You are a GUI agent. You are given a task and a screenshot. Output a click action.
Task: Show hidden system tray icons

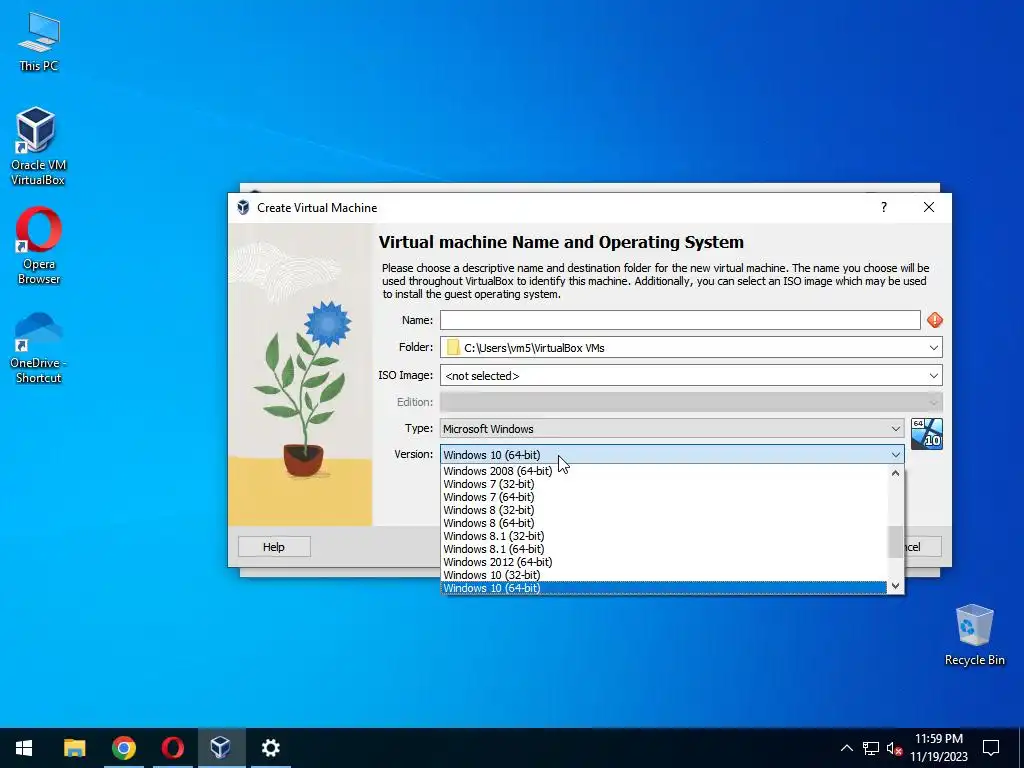pyautogui.click(x=846, y=748)
